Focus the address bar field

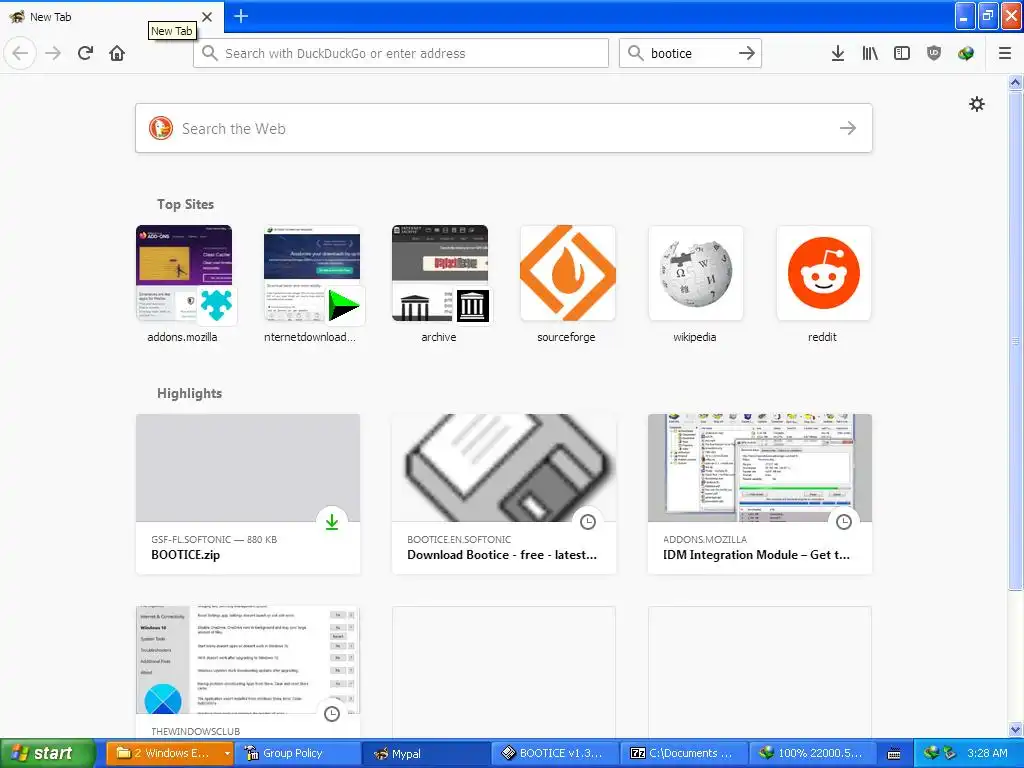[401, 54]
